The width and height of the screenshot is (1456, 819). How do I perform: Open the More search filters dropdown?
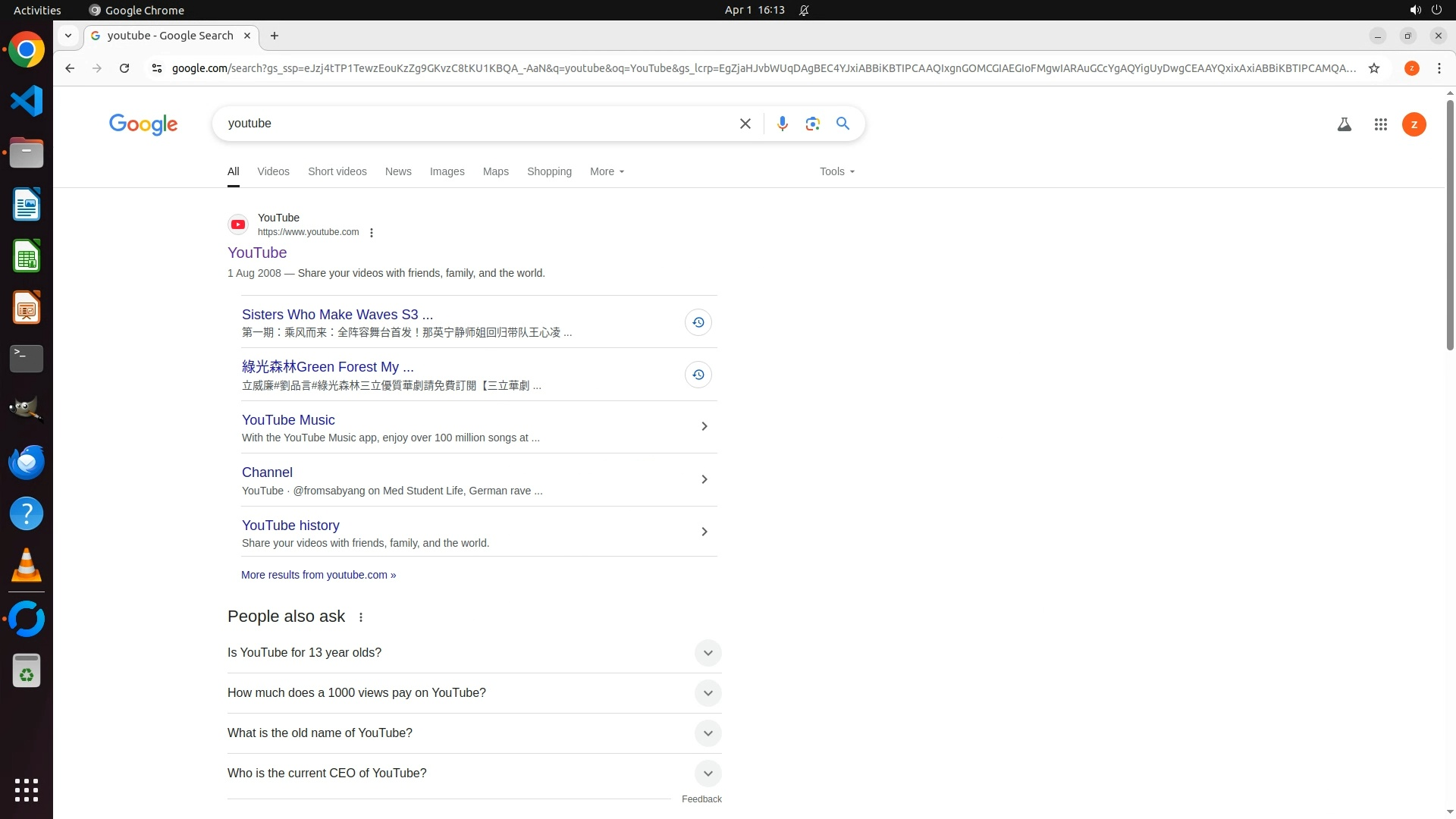(607, 171)
